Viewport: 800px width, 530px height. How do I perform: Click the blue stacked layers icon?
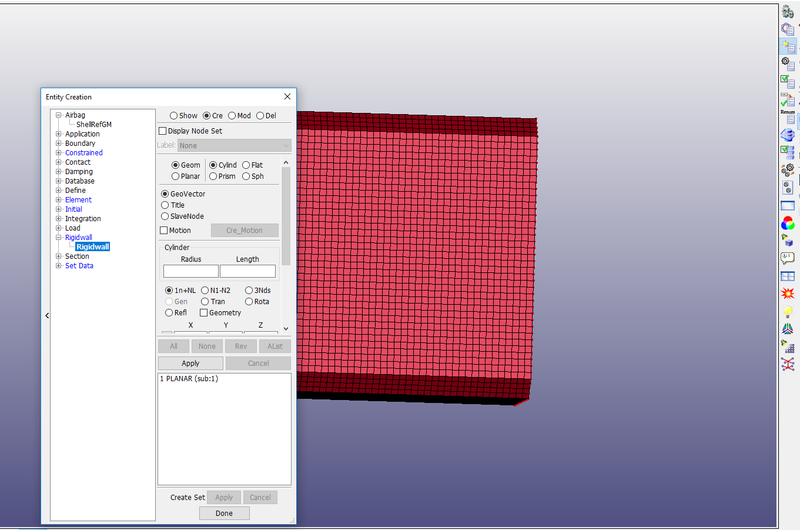click(x=788, y=135)
